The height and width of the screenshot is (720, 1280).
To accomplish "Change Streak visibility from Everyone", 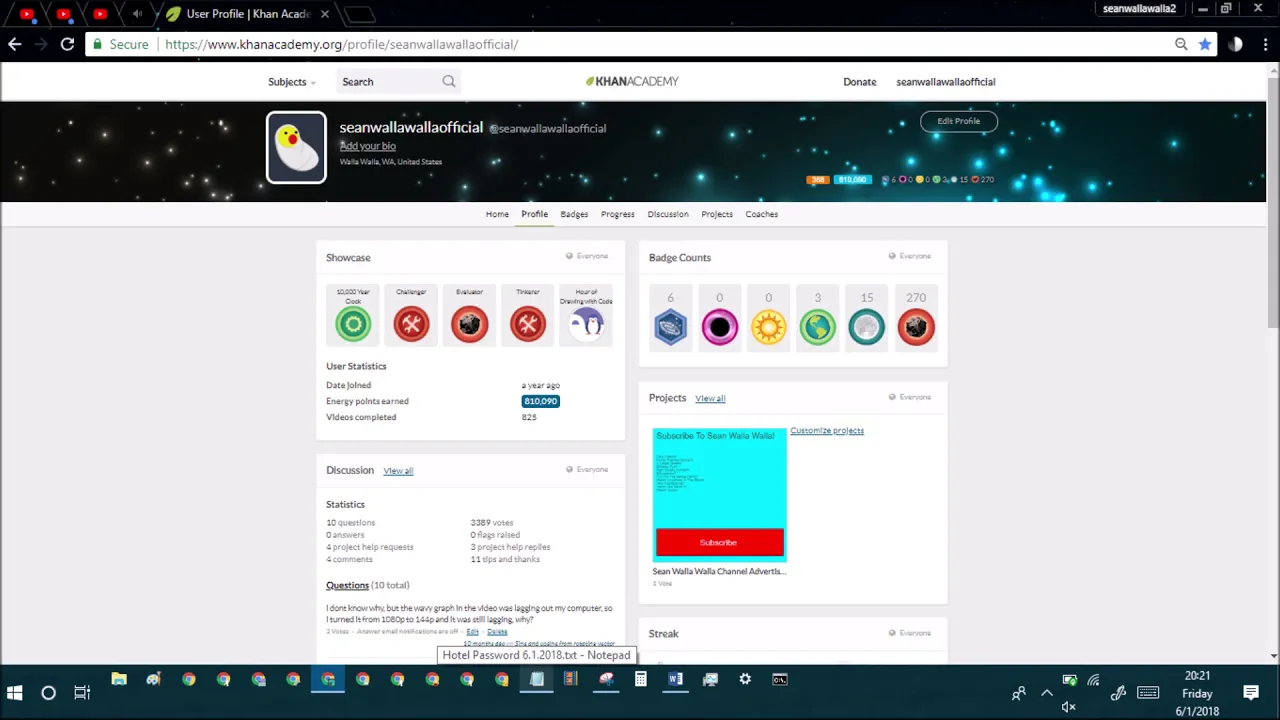I will coord(910,633).
